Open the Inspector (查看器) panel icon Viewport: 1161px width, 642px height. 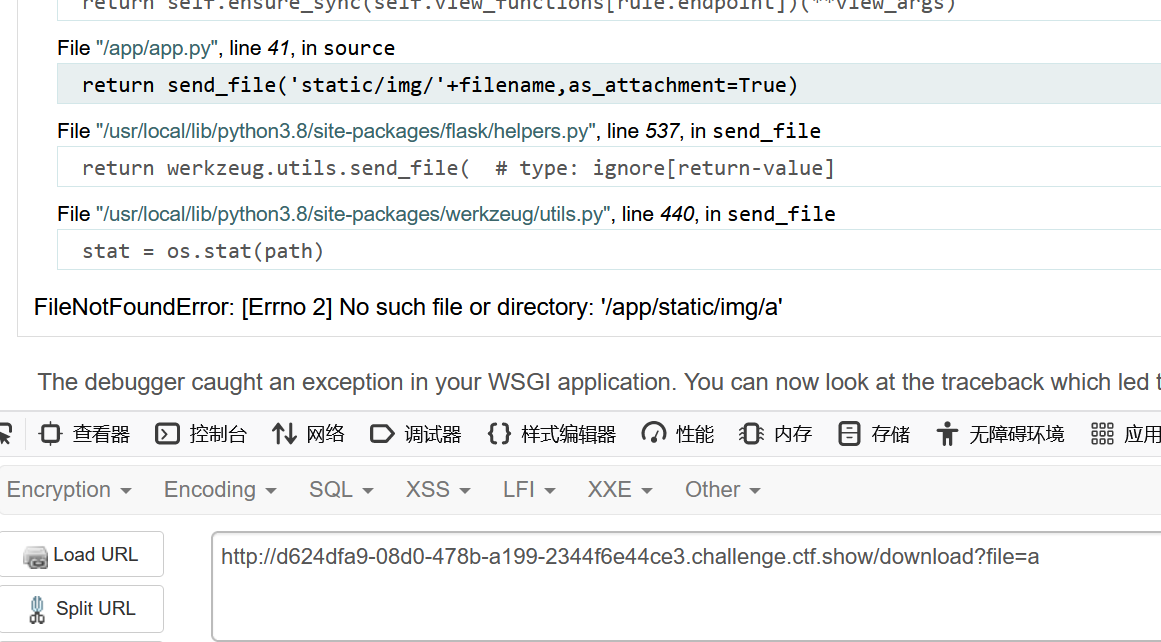[x=50, y=434]
